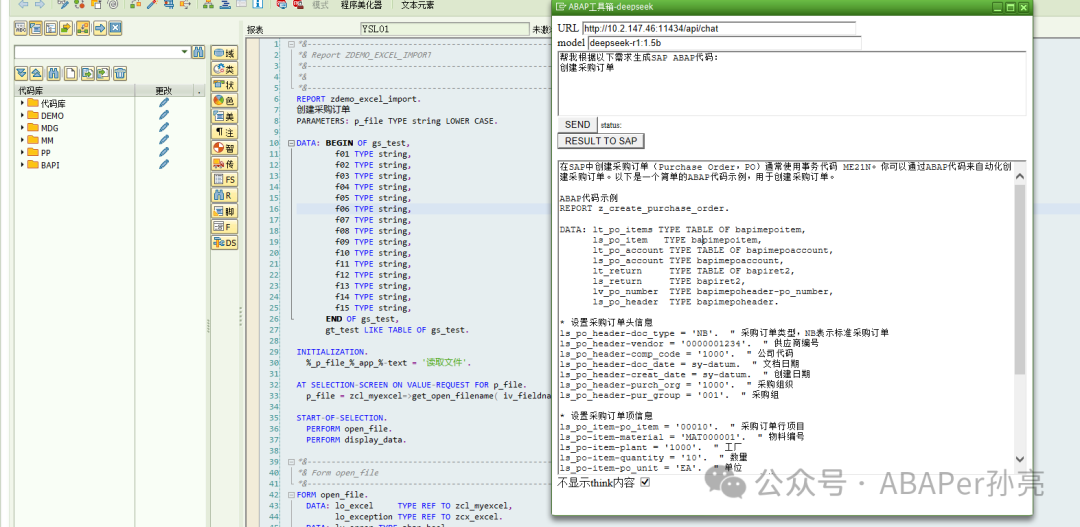Click the edit pencil for MM row
1080x527 pixels.
click(163, 140)
